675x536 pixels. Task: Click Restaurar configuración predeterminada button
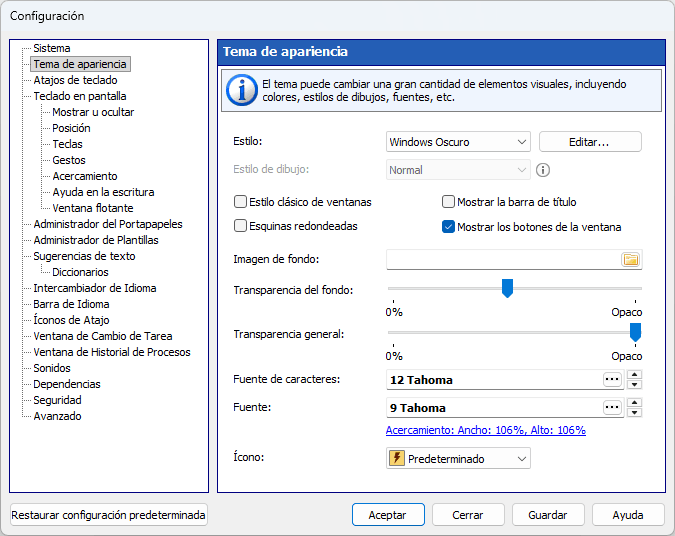pyautogui.click(x=108, y=515)
